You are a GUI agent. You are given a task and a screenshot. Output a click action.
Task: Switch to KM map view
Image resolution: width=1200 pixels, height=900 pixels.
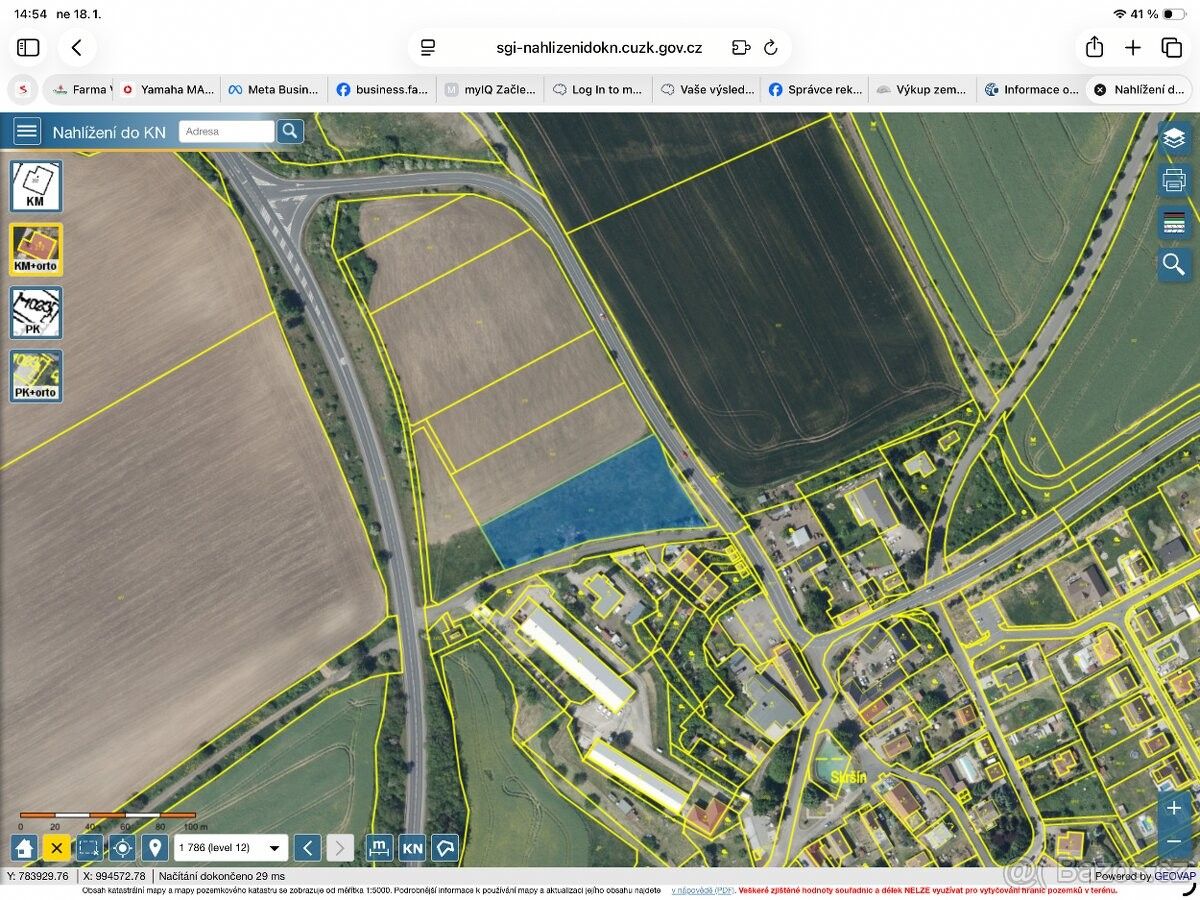point(36,186)
